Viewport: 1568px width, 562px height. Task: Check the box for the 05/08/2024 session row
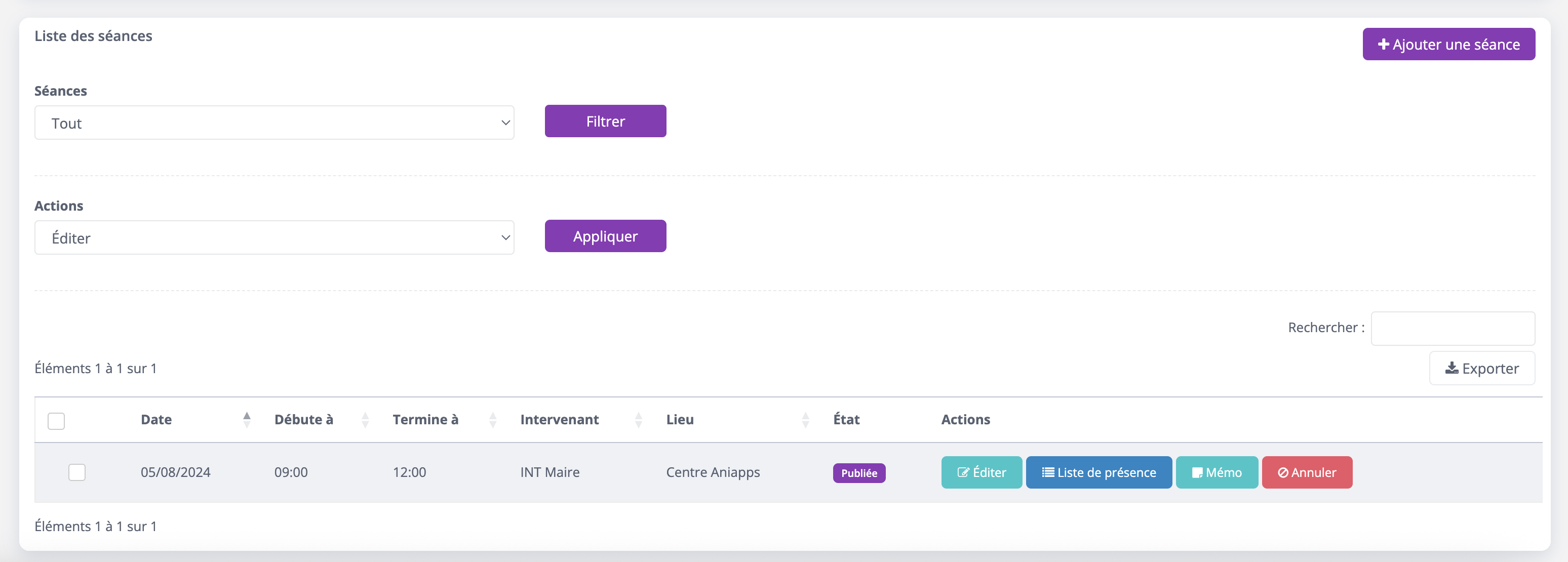tap(76, 472)
